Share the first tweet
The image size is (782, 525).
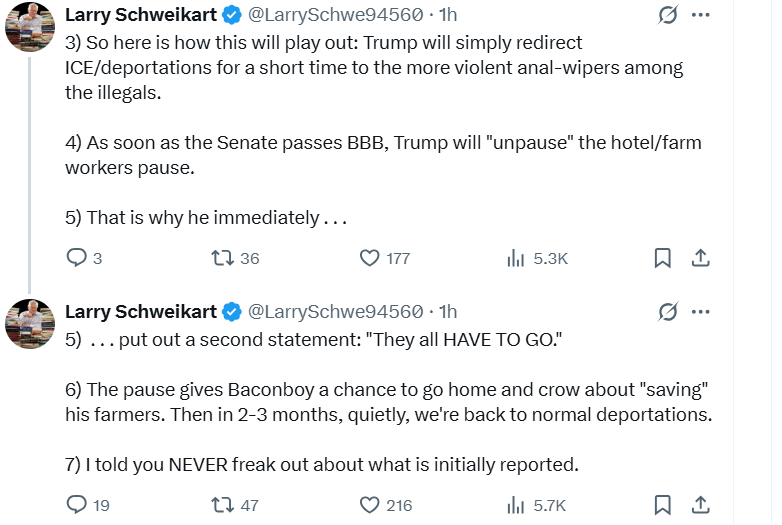701,258
